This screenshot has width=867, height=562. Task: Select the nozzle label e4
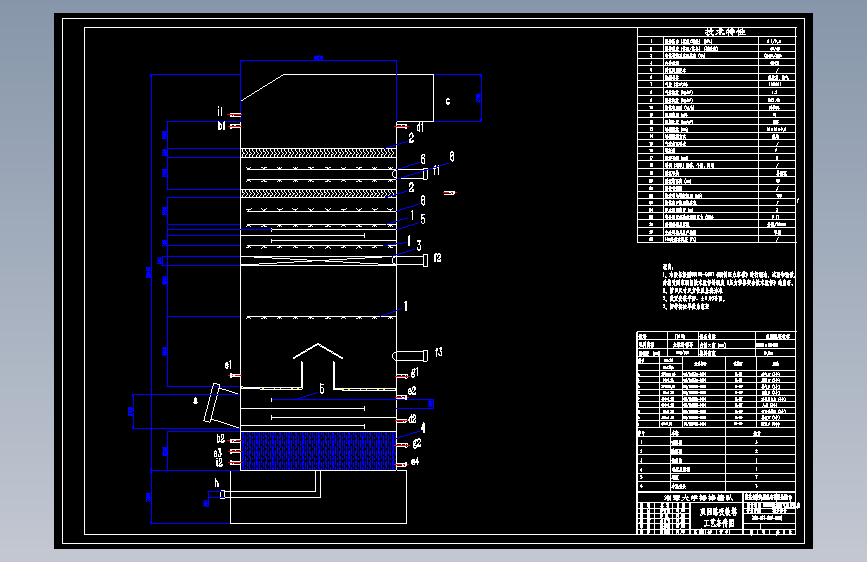coord(415,461)
